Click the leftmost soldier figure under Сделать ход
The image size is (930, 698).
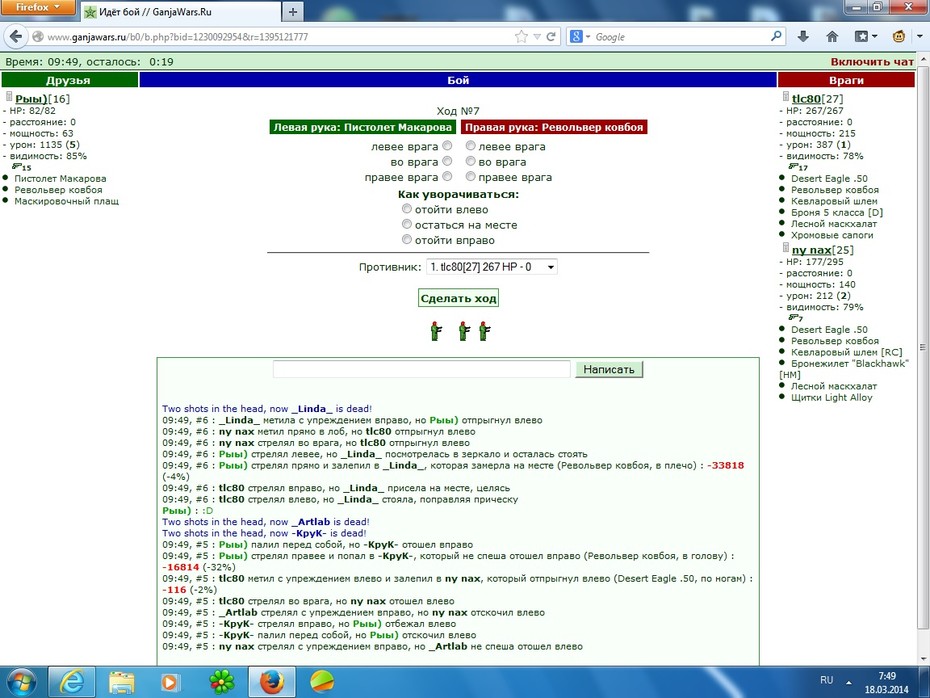[436, 331]
